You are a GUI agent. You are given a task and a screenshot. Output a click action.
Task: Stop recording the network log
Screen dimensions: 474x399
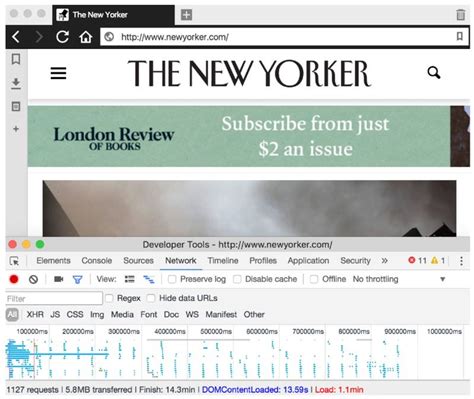[x=14, y=279]
